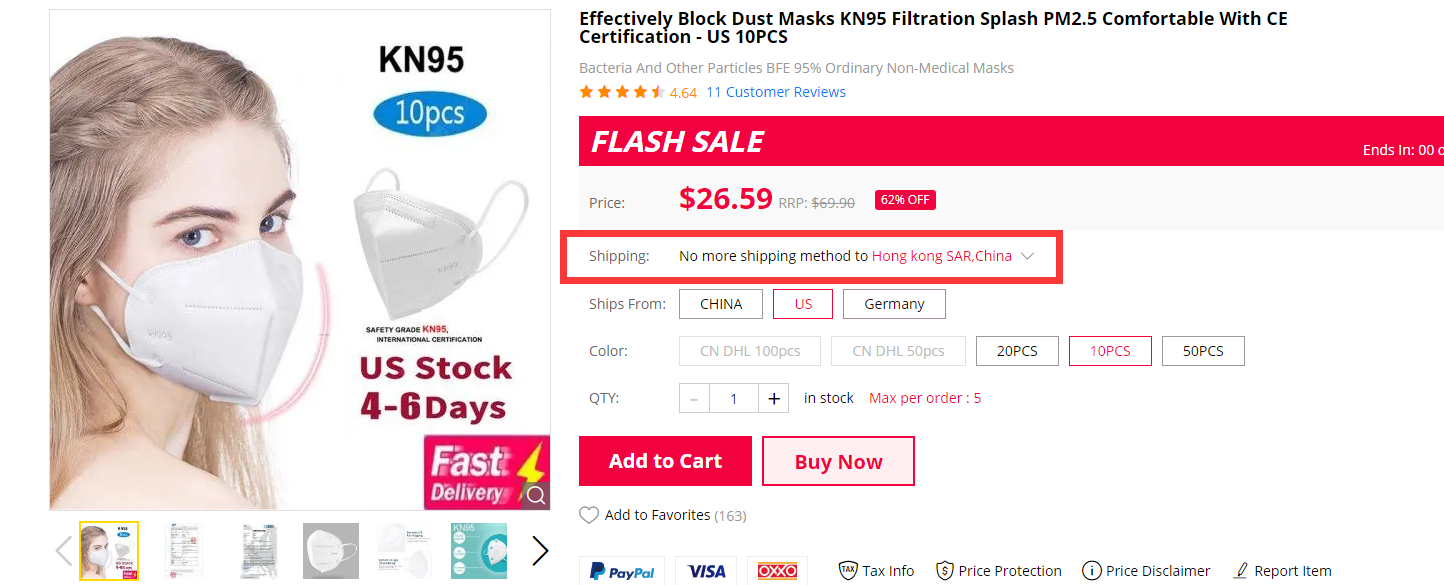1444x585 pixels.
Task: Click the Add to Cart button
Action: (x=665, y=461)
